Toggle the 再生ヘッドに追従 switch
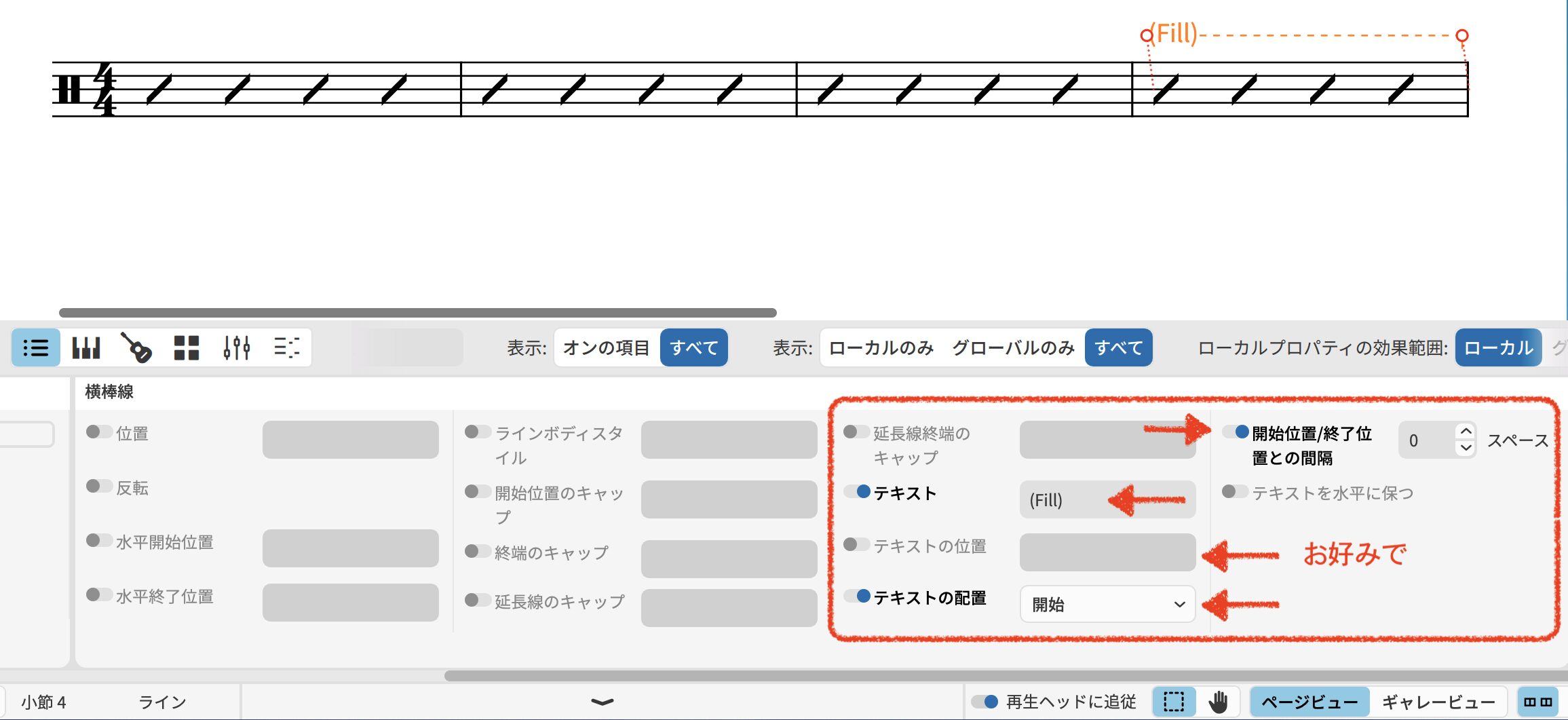This screenshot has width=1568, height=720. tap(984, 702)
